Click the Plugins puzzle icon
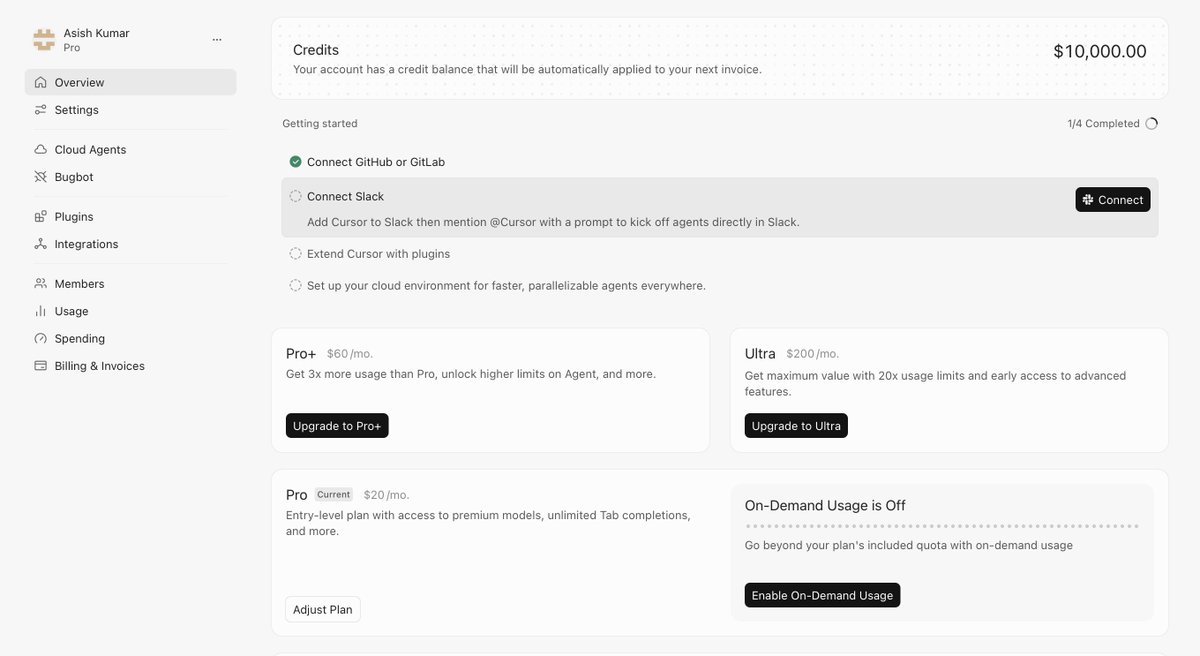 point(41,216)
